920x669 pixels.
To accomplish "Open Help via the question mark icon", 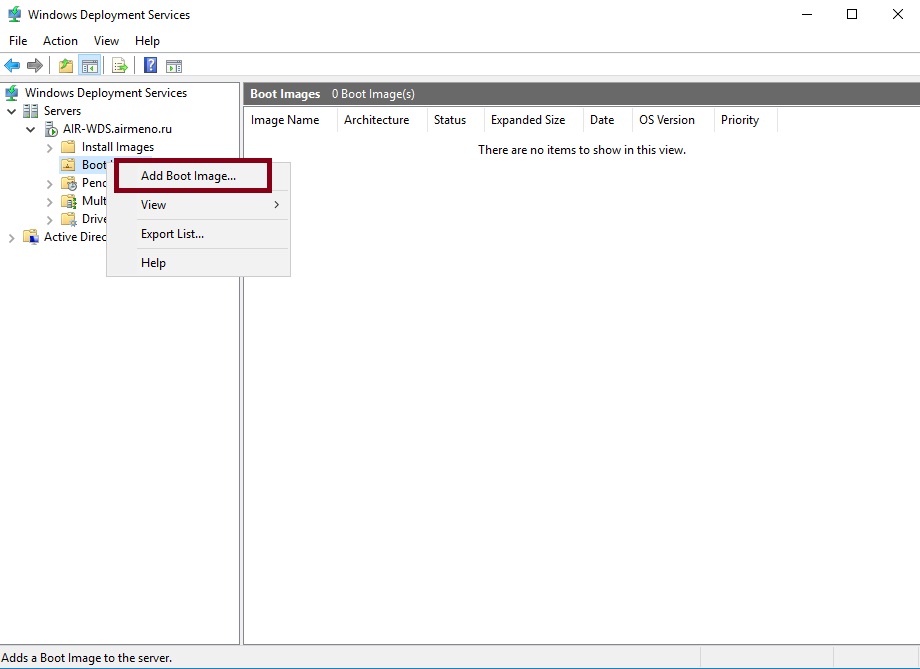I will (150, 66).
